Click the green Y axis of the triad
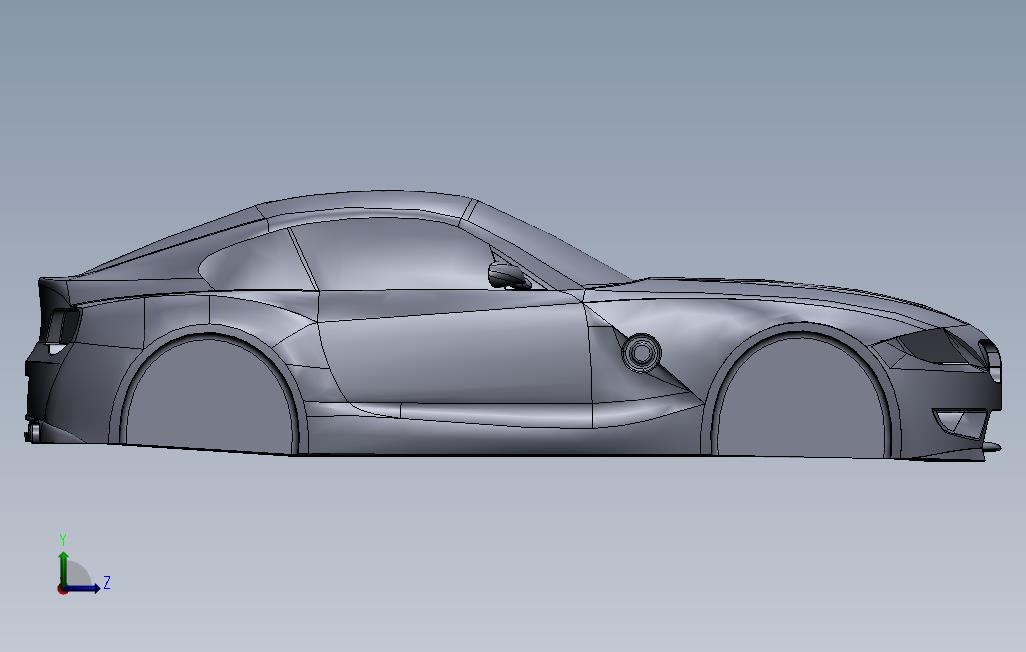This screenshot has width=1026, height=652. 63,568
